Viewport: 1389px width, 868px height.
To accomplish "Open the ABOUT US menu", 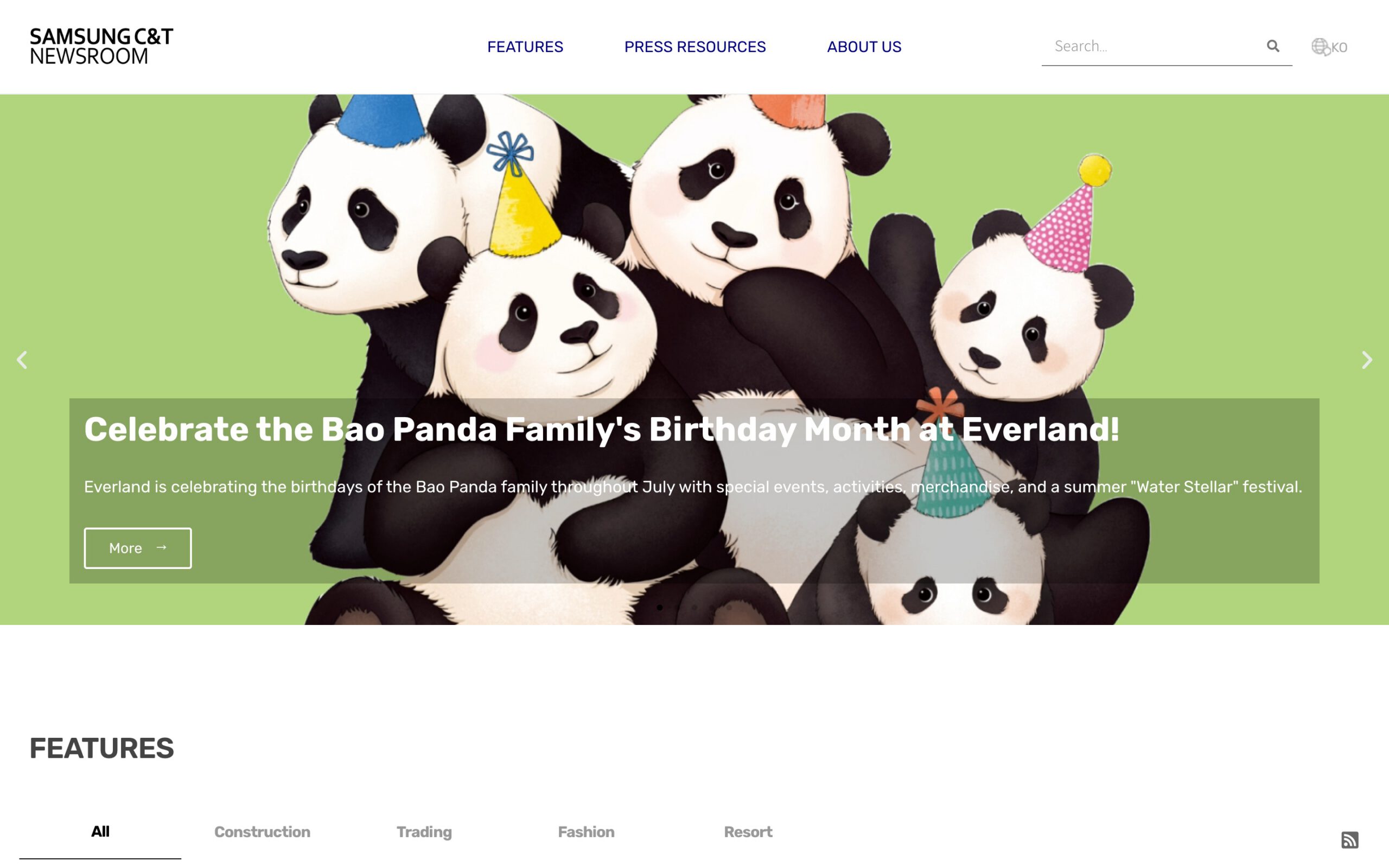I will pos(864,47).
